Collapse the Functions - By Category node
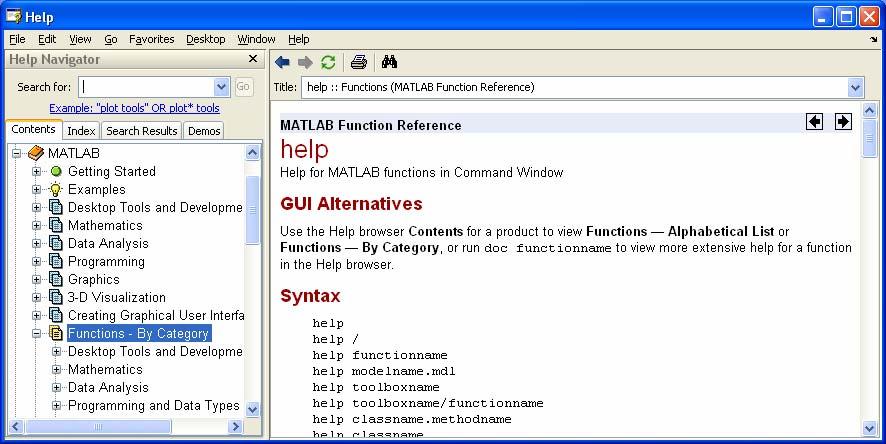886x444 pixels. pyautogui.click(x=36, y=333)
